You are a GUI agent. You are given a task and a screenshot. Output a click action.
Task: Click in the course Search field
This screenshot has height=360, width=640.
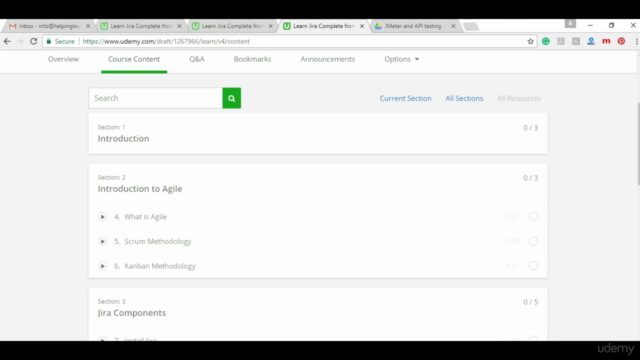pyautogui.click(x=156, y=98)
